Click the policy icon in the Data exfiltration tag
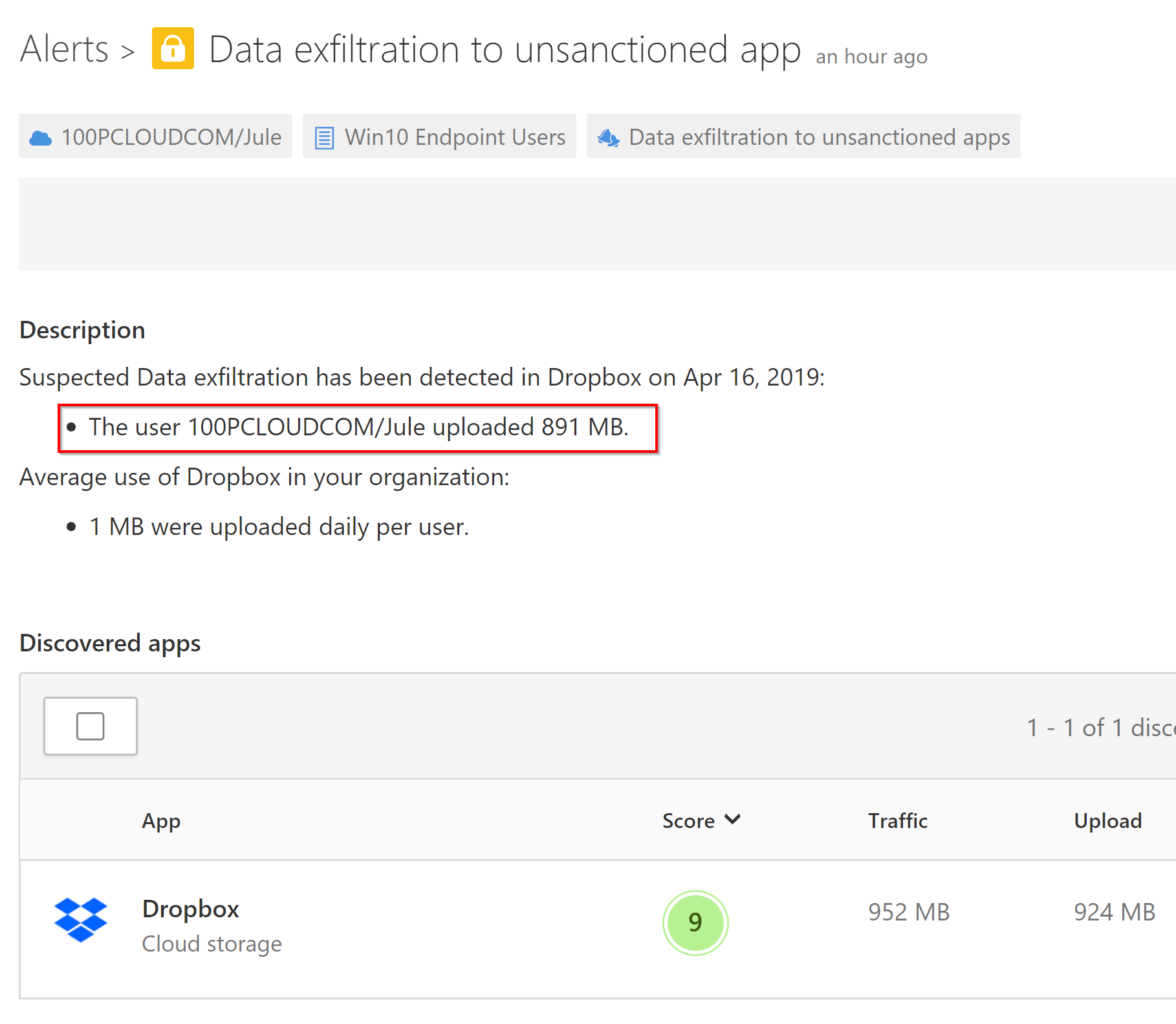This screenshot has height=1024, width=1176. point(608,138)
